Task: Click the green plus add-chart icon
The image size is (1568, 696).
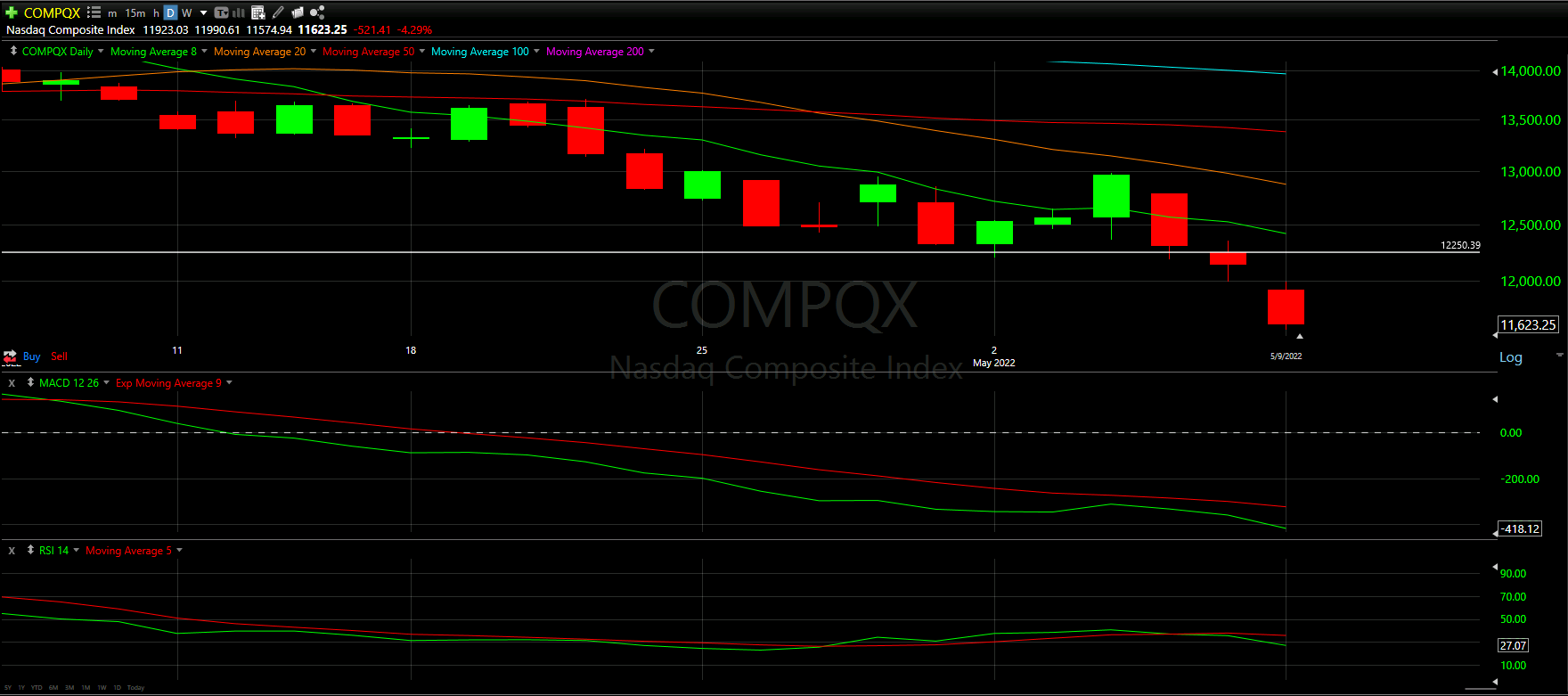Action: pos(12,12)
